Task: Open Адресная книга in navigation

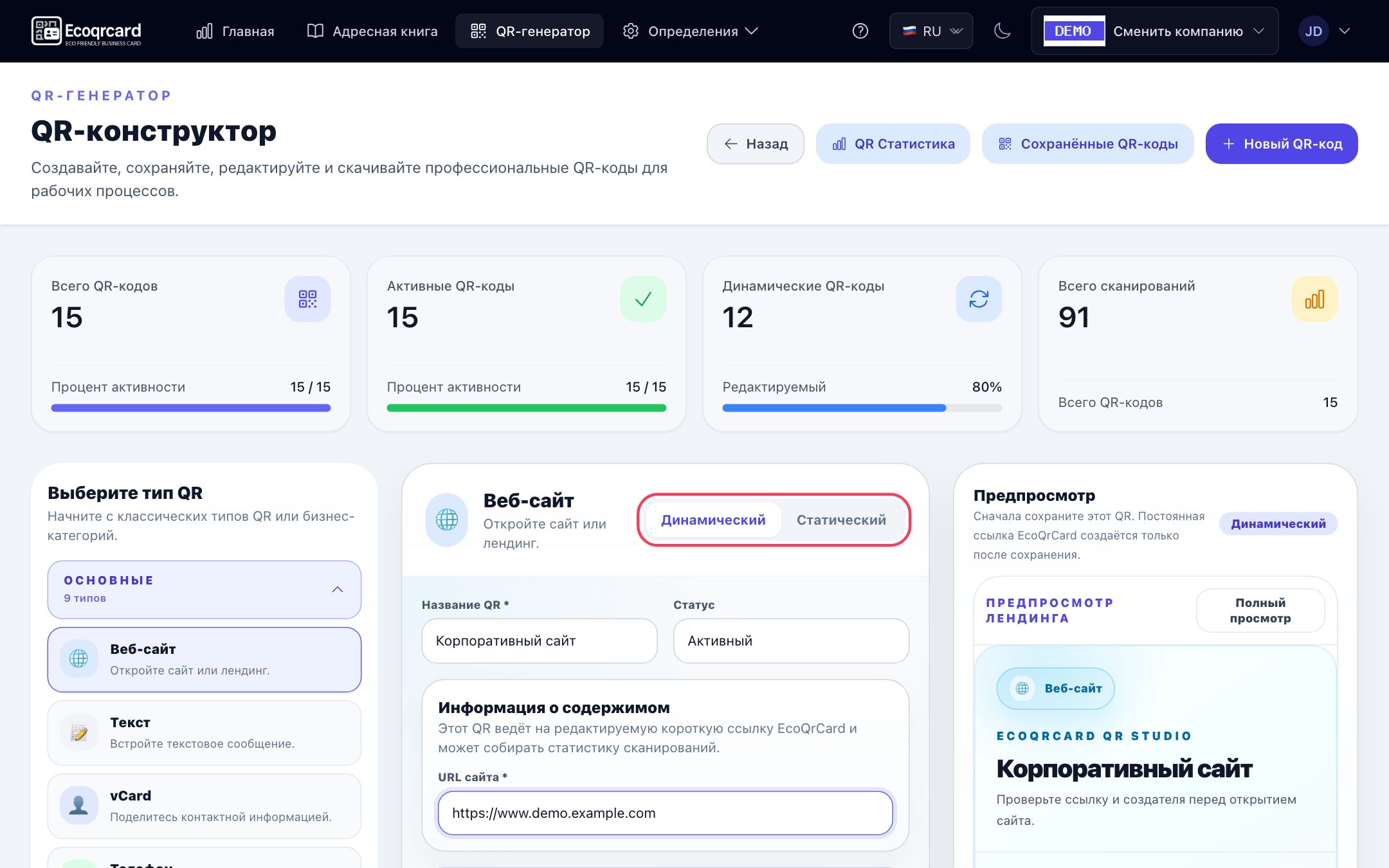Action: click(x=372, y=31)
